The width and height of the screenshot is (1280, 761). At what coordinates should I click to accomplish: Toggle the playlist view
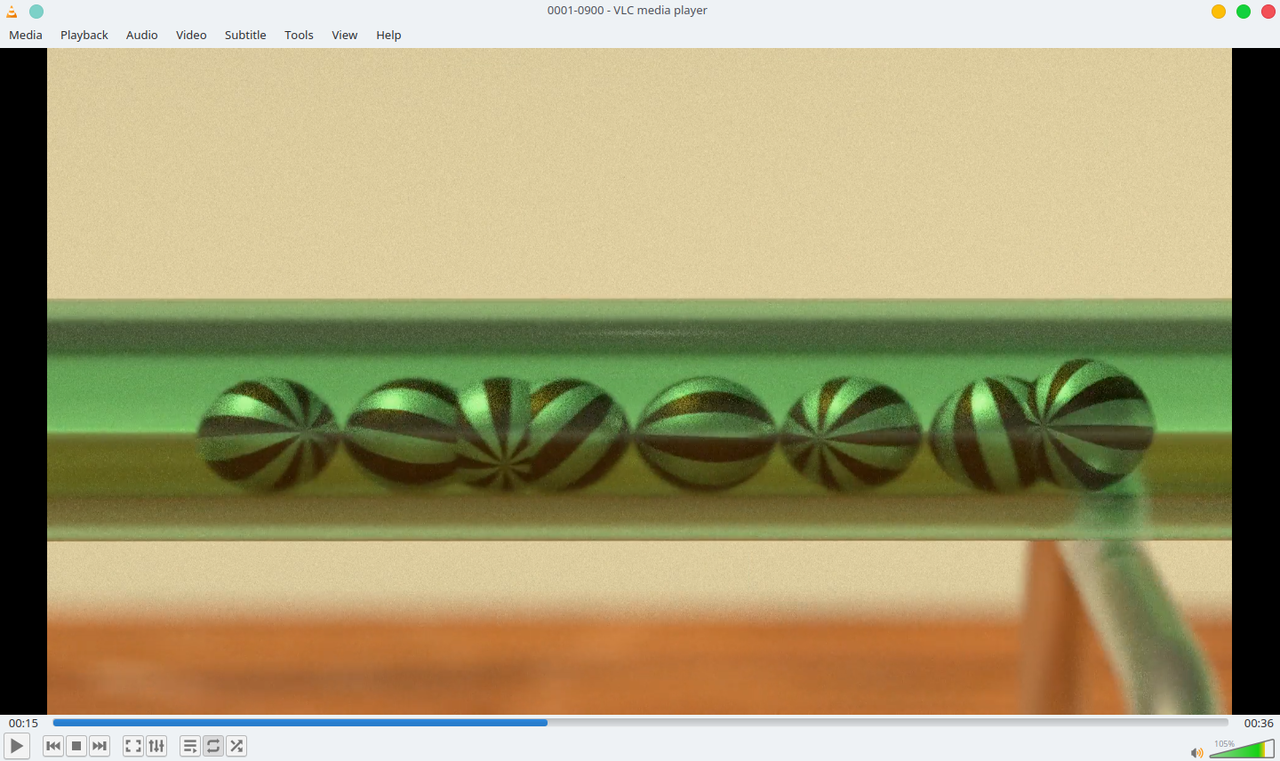pyautogui.click(x=190, y=746)
